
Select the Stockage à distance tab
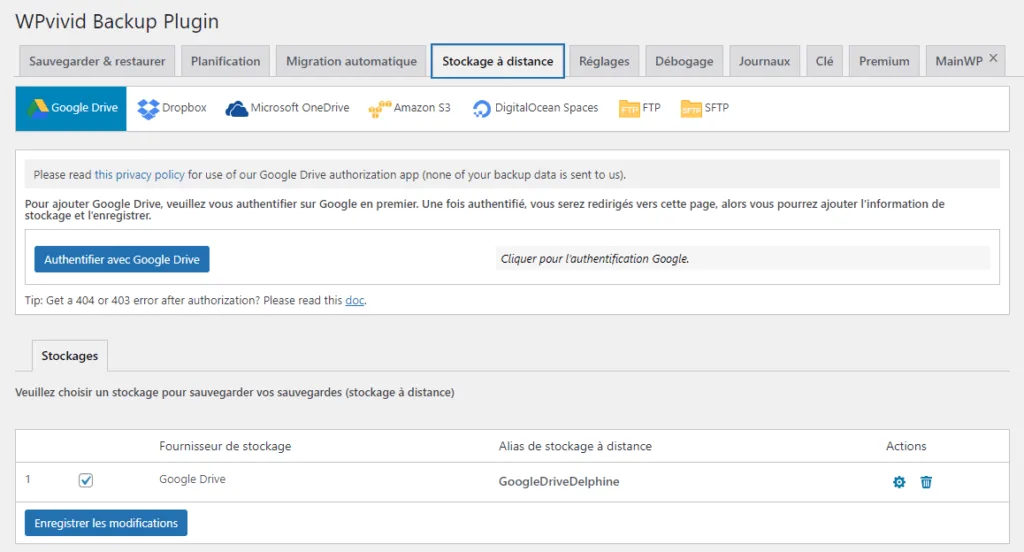click(498, 61)
